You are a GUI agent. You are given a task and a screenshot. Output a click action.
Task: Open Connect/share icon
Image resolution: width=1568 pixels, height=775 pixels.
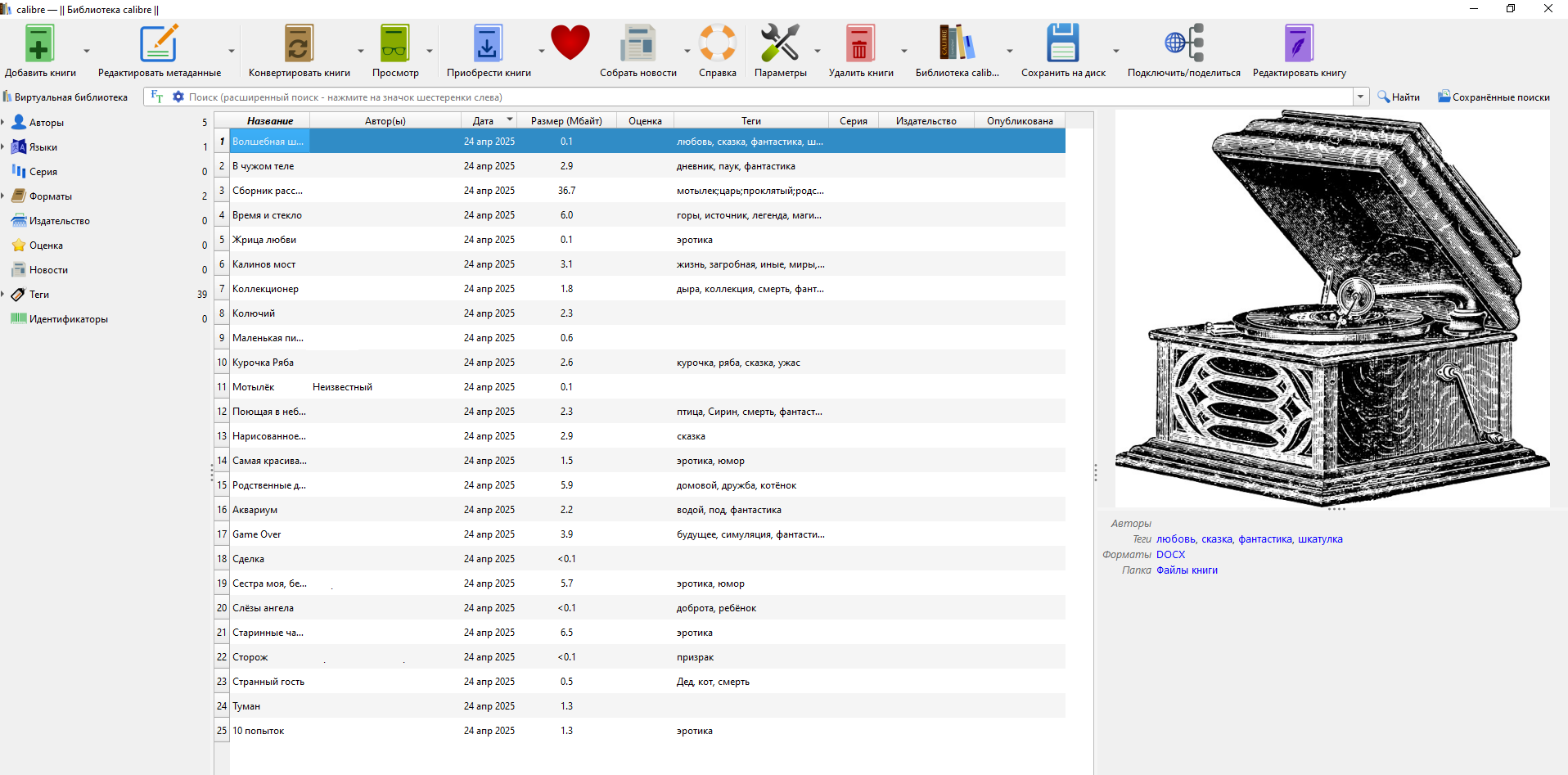1183,43
